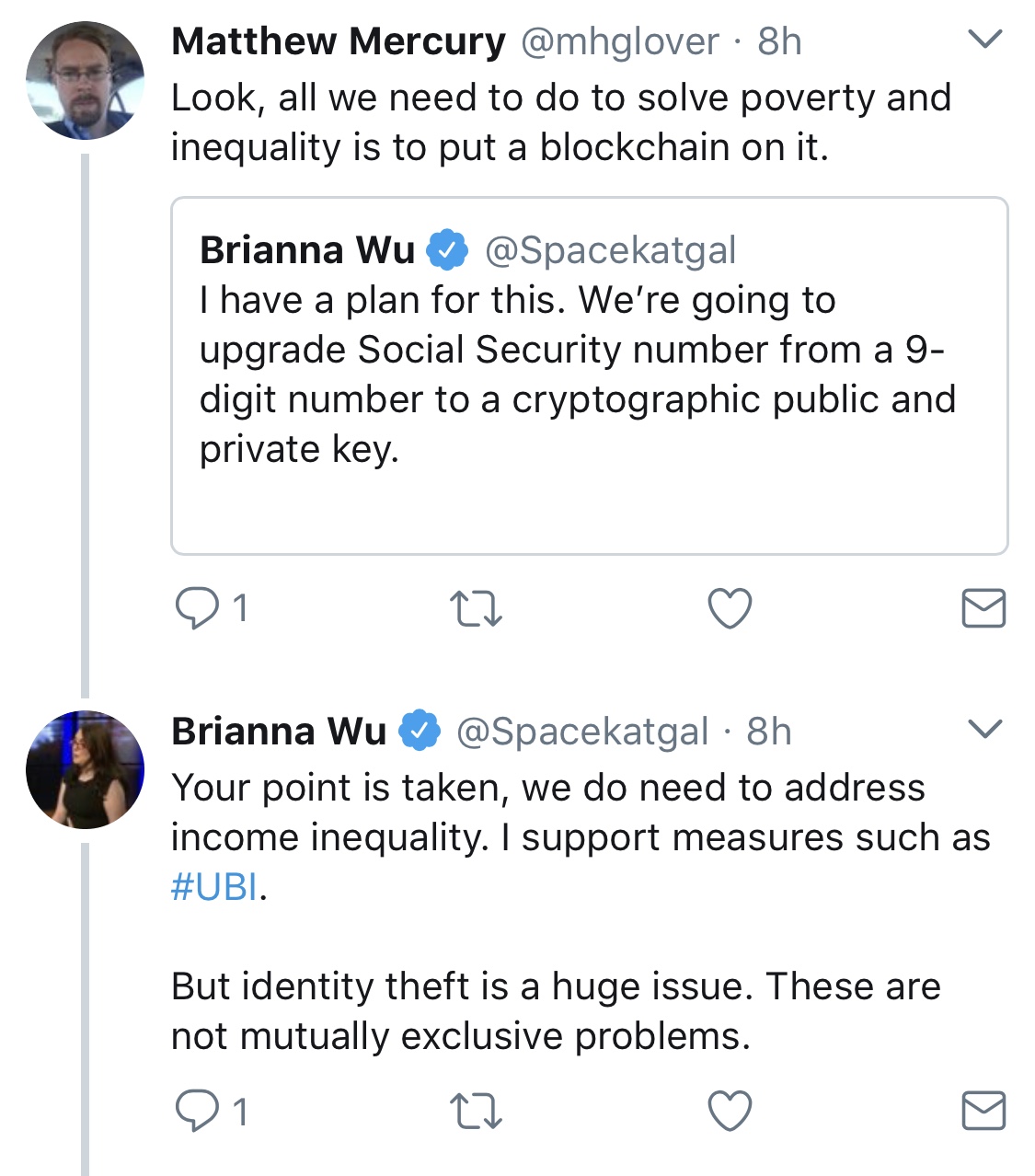Screen dimensions: 1035x1176
Task: Retweet Matthew Mercury's blockchain tweet
Action: pos(476,609)
